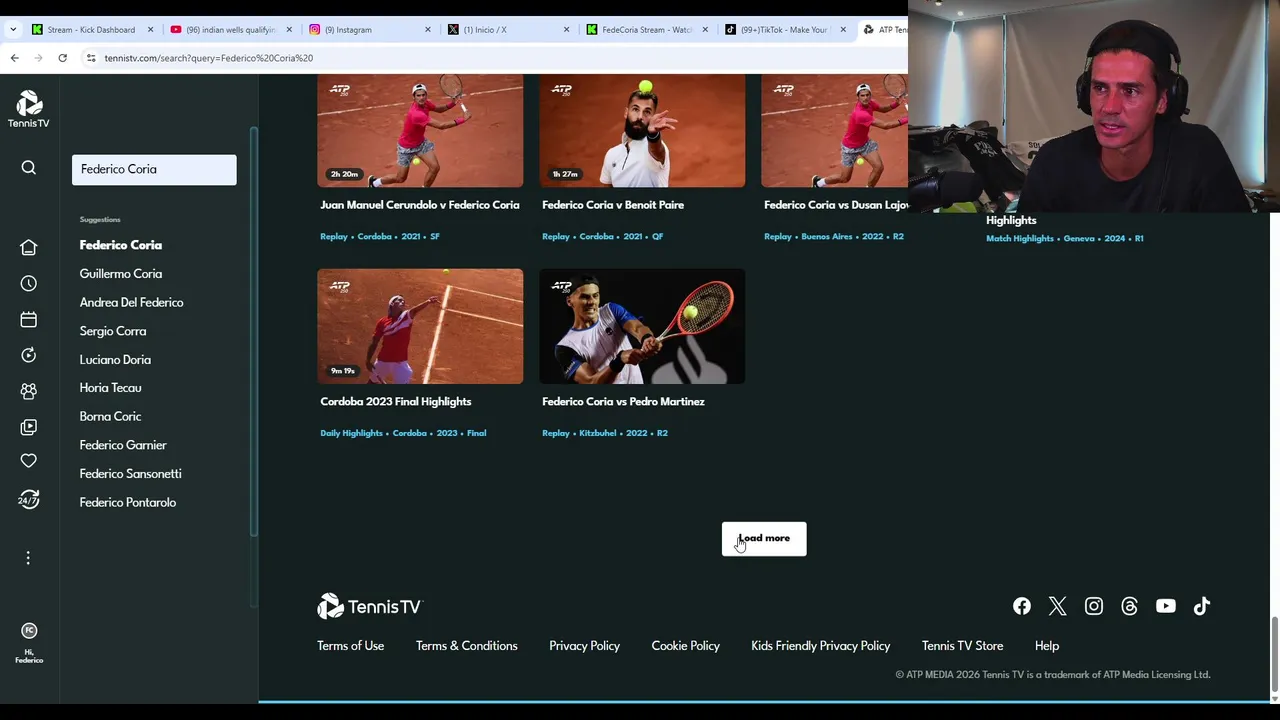The width and height of the screenshot is (1280, 720).
Task: Select Andrea Del Federico suggestion
Action: pyautogui.click(x=132, y=302)
